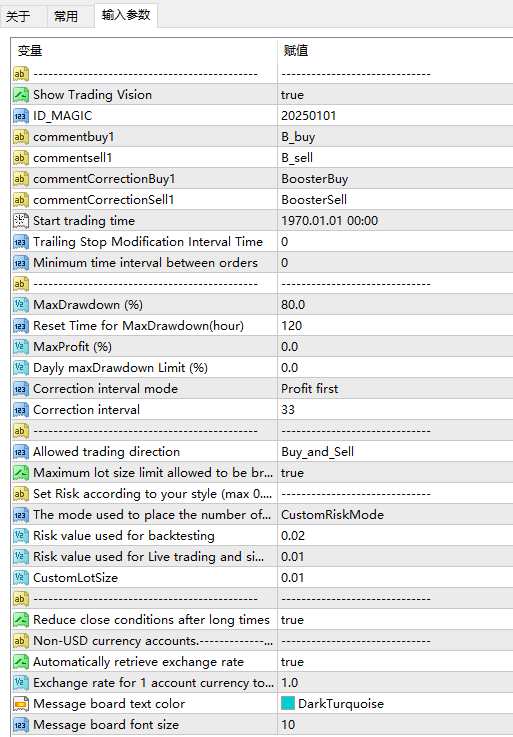Click the string icon beside commentCorrectionBuy1

click(x=21, y=179)
